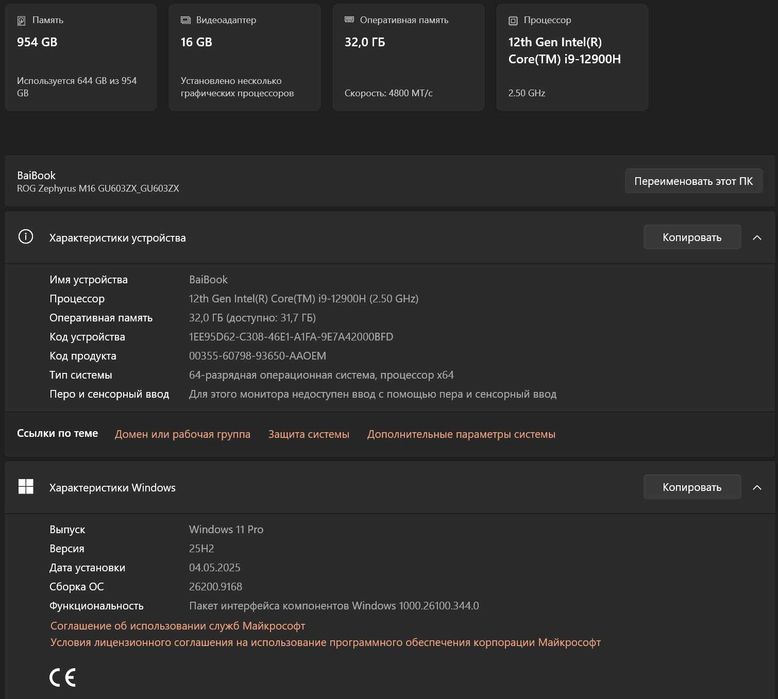The height and width of the screenshot is (699, 778).
Task: Open Защита системы link
Action: 309,434
